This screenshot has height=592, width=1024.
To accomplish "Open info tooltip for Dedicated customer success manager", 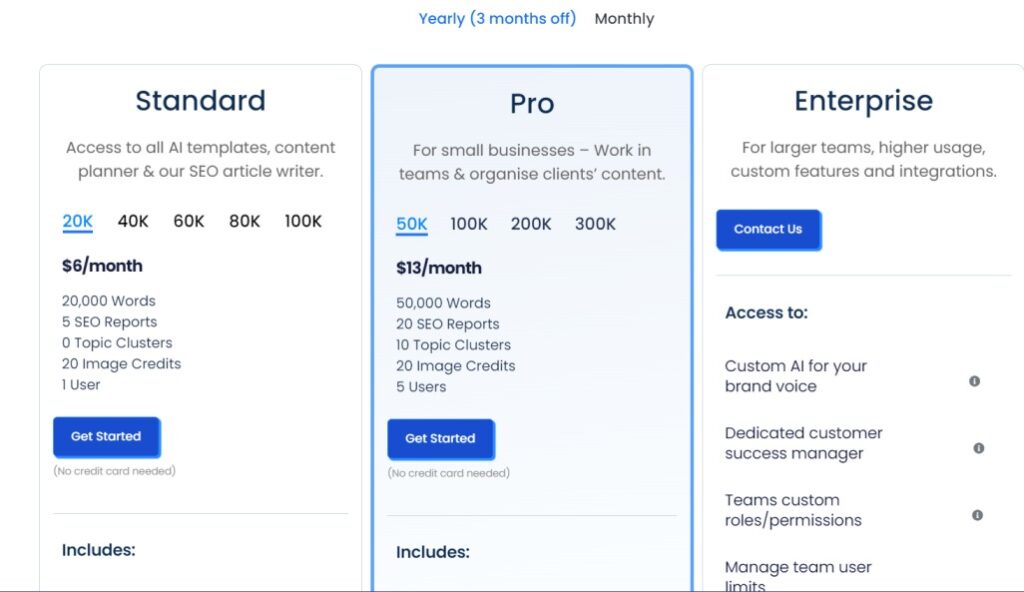I will [x=977, y=448].
